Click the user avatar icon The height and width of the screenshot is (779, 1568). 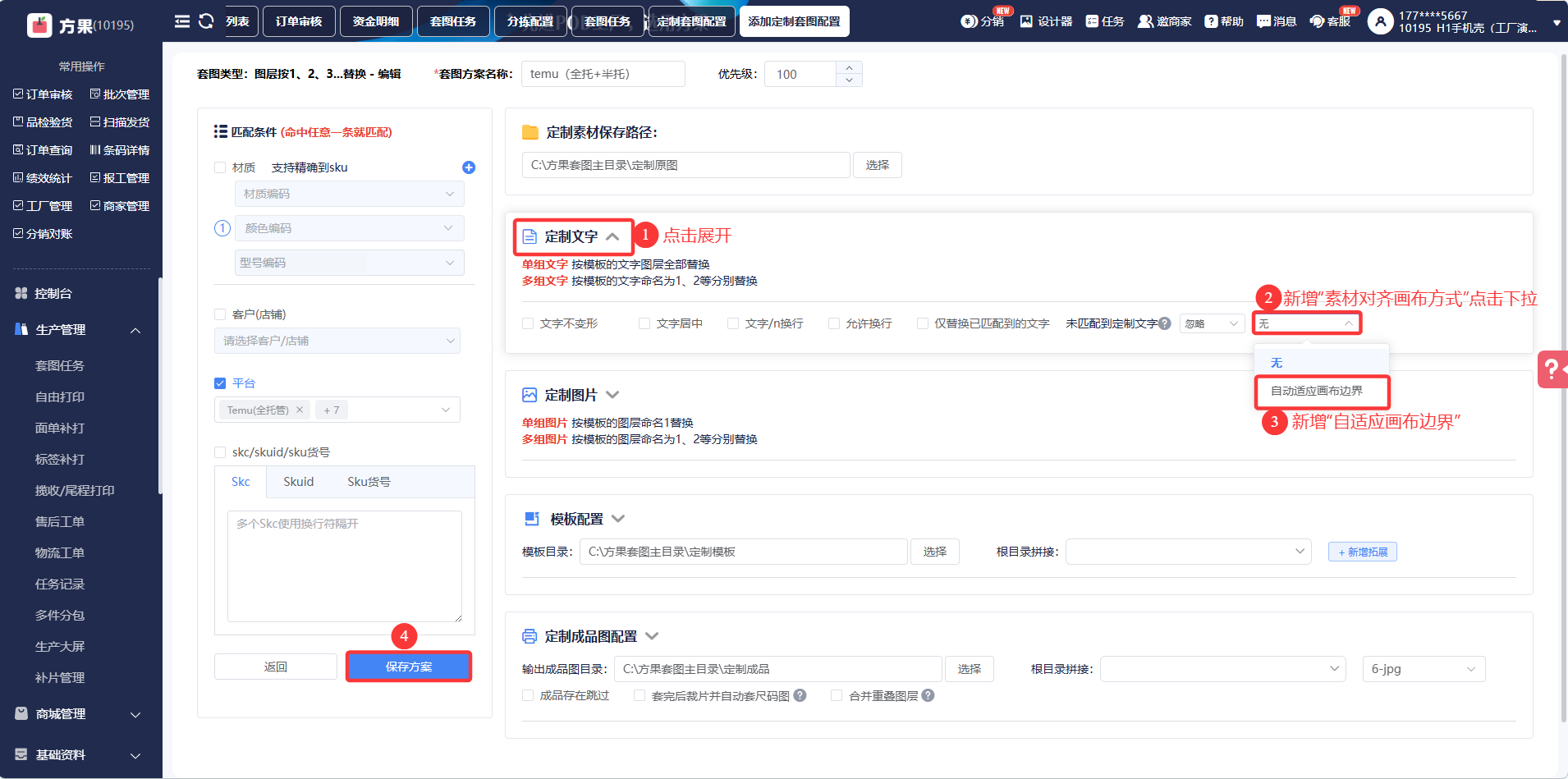1380,22
